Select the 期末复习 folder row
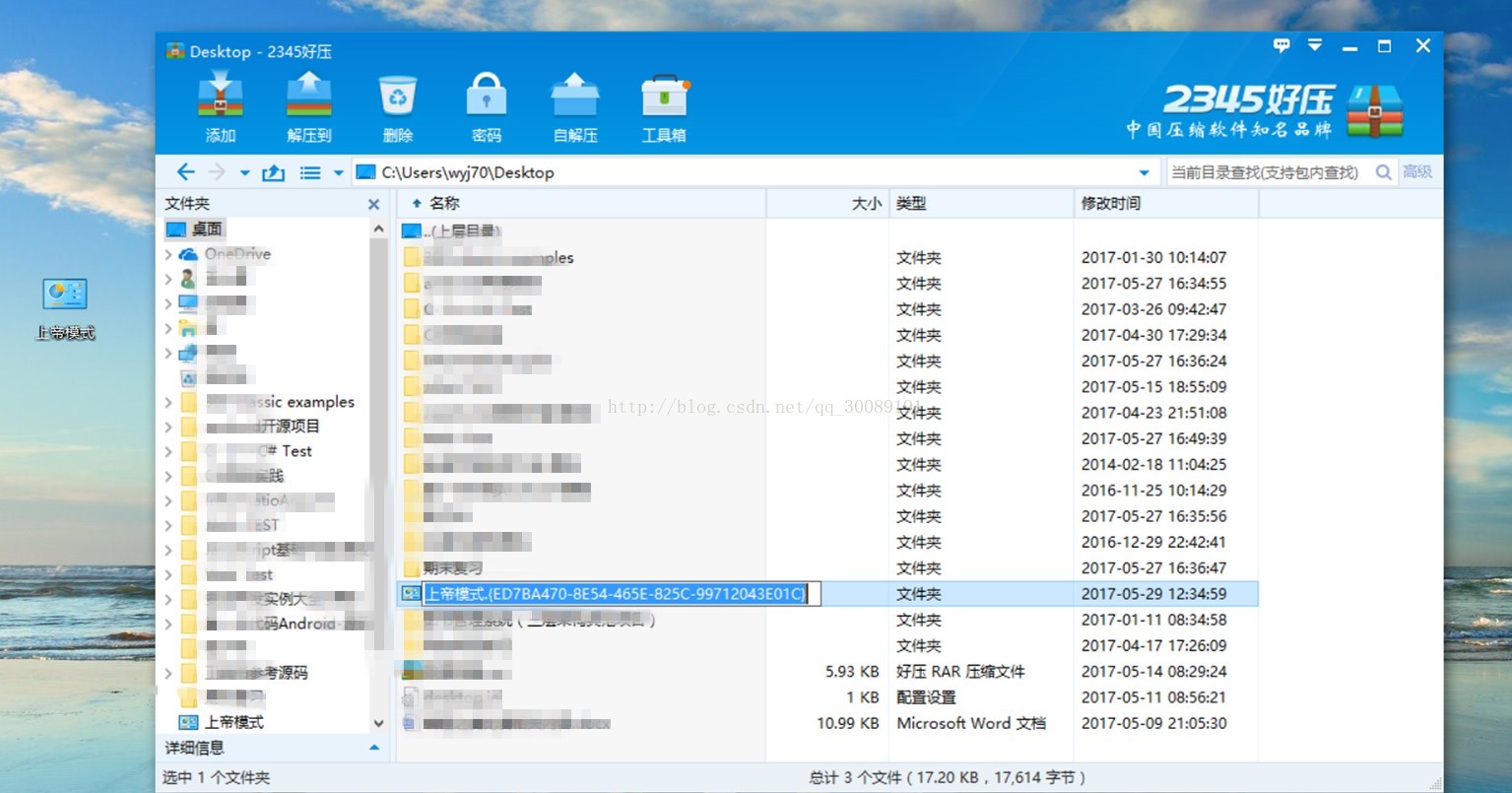 pyautogui.click(x=828, y=567)
